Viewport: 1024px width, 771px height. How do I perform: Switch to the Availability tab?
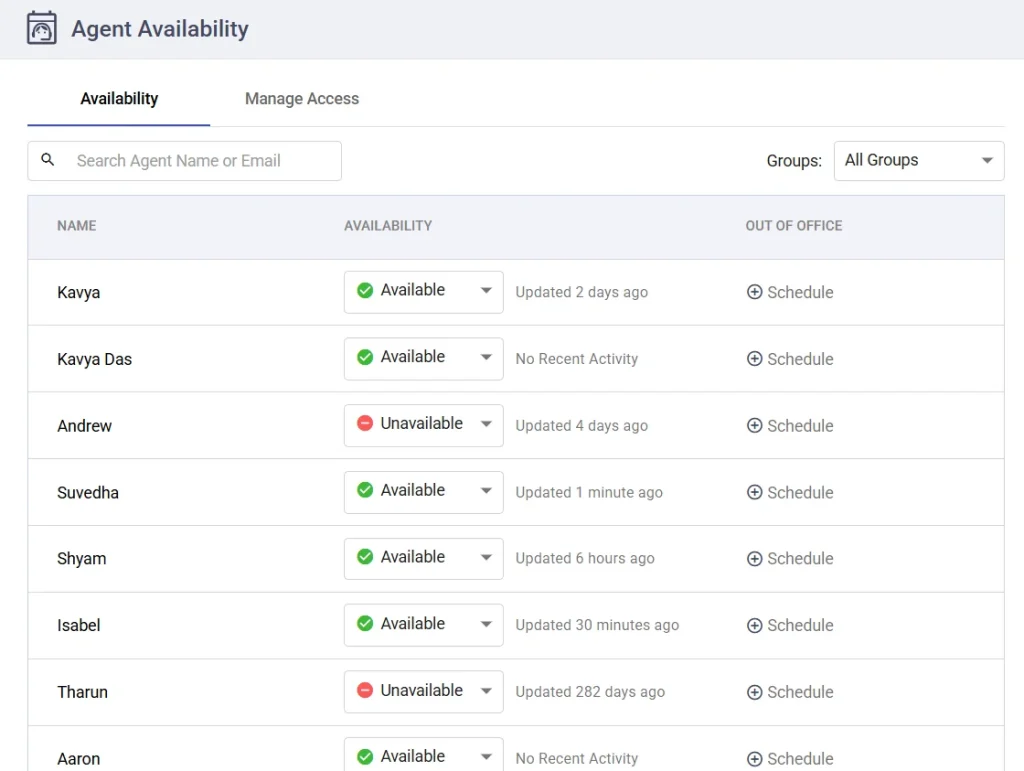point(119,99)
